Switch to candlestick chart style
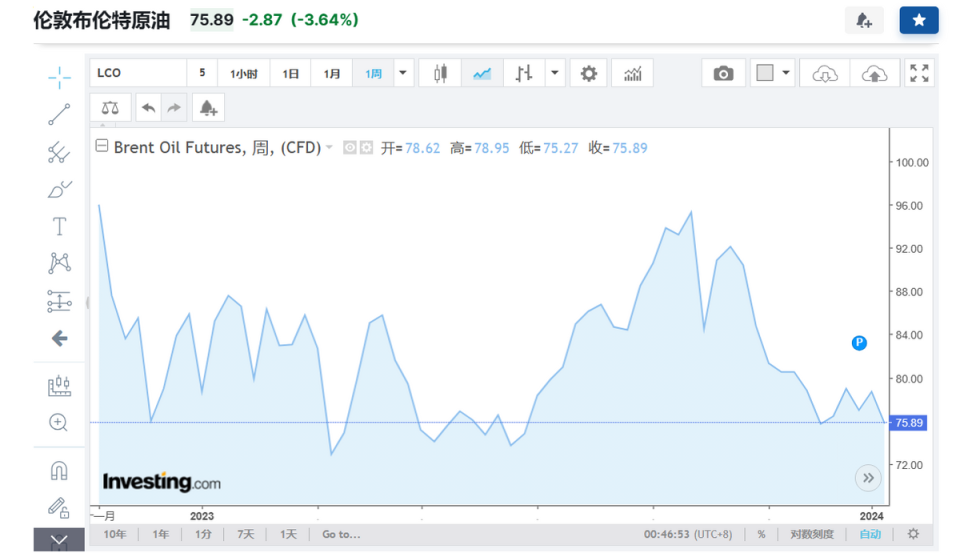Viewport: 960px width, 557px height. pyautogui.click(x=440, y=73)
